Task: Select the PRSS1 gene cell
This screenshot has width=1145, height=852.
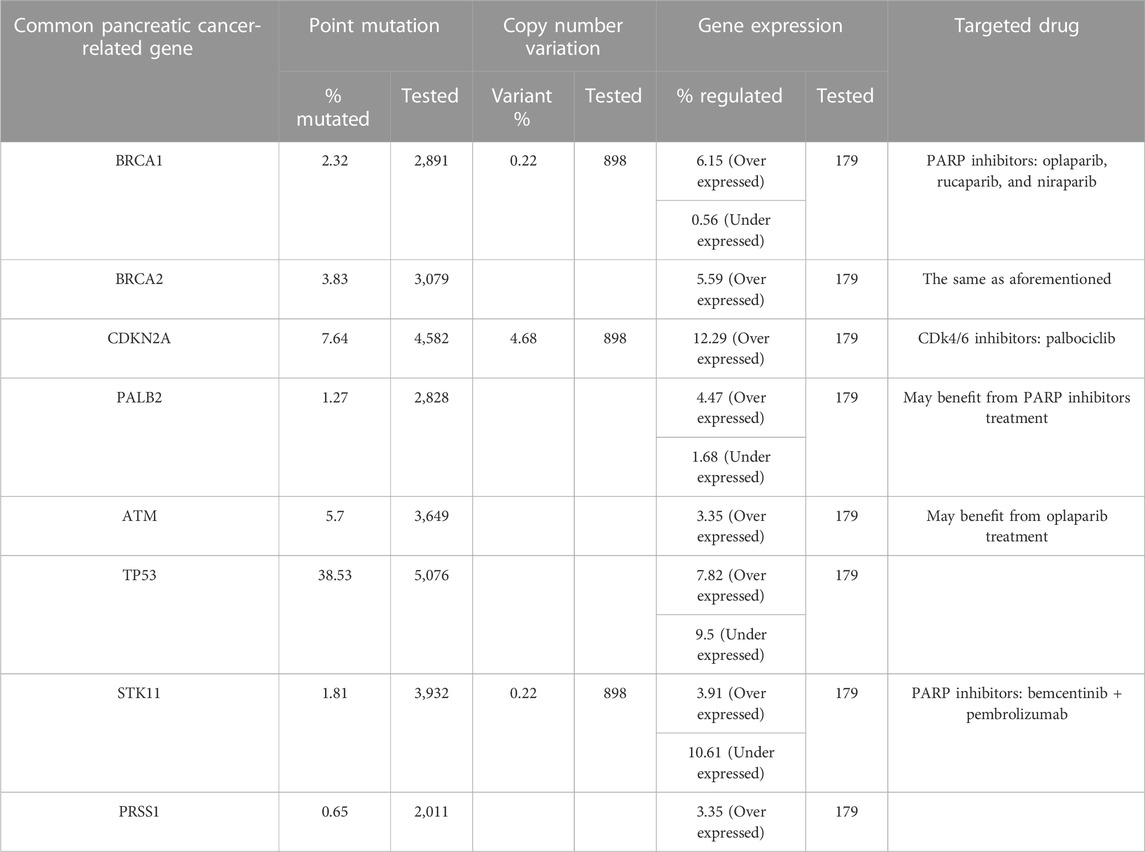Action: tap(139, 813)
